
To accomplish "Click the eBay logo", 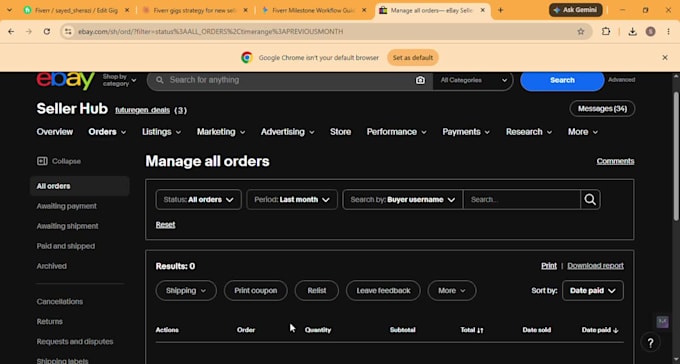I will click(x=65, y=80).
